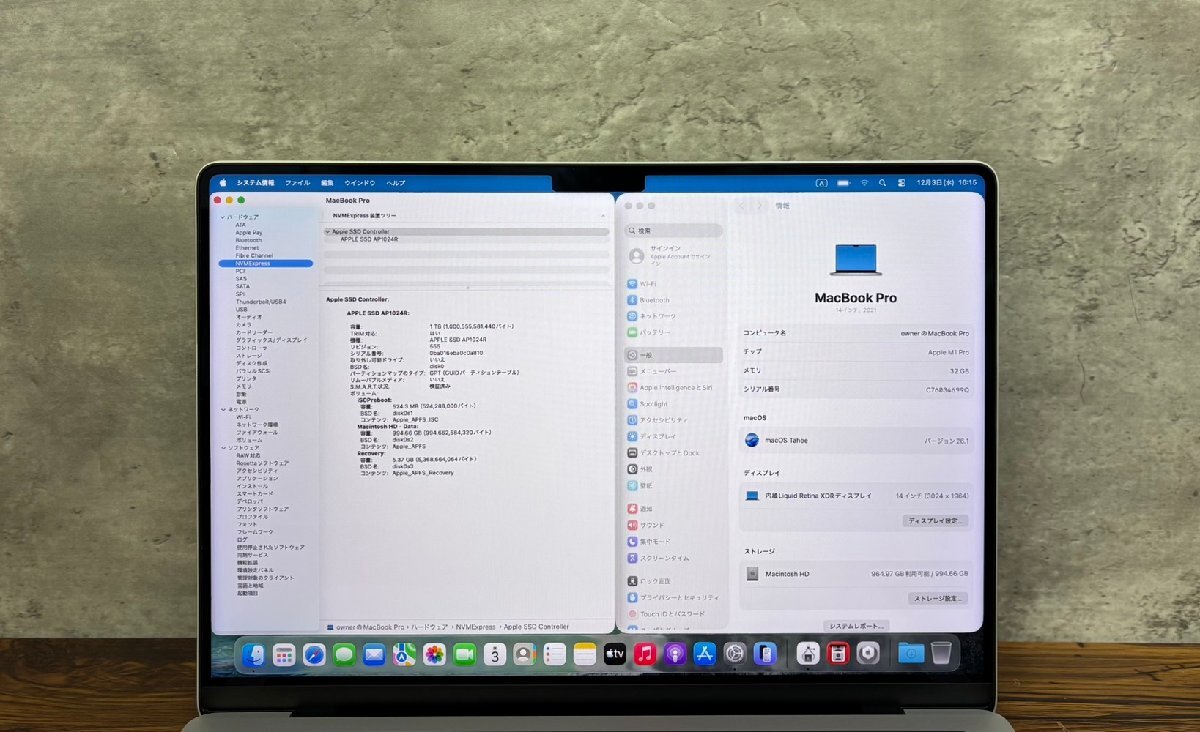This screenshot has width=1200, height=732.
Task: Click ディスプレイ設定 button
Action: [936, 521]
